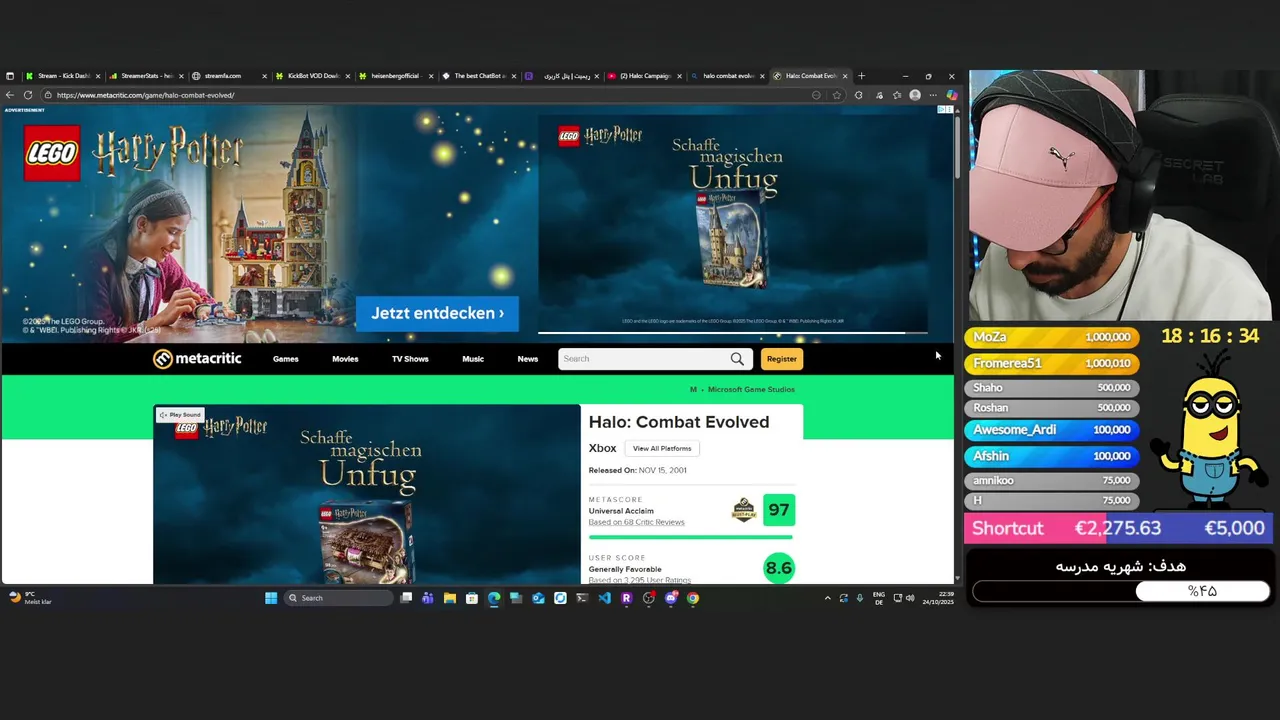The width and height of the screenshot is (1280, 720).
Task: Click the search magnifier icon on Metacritic
Action: tap(737, 359)
